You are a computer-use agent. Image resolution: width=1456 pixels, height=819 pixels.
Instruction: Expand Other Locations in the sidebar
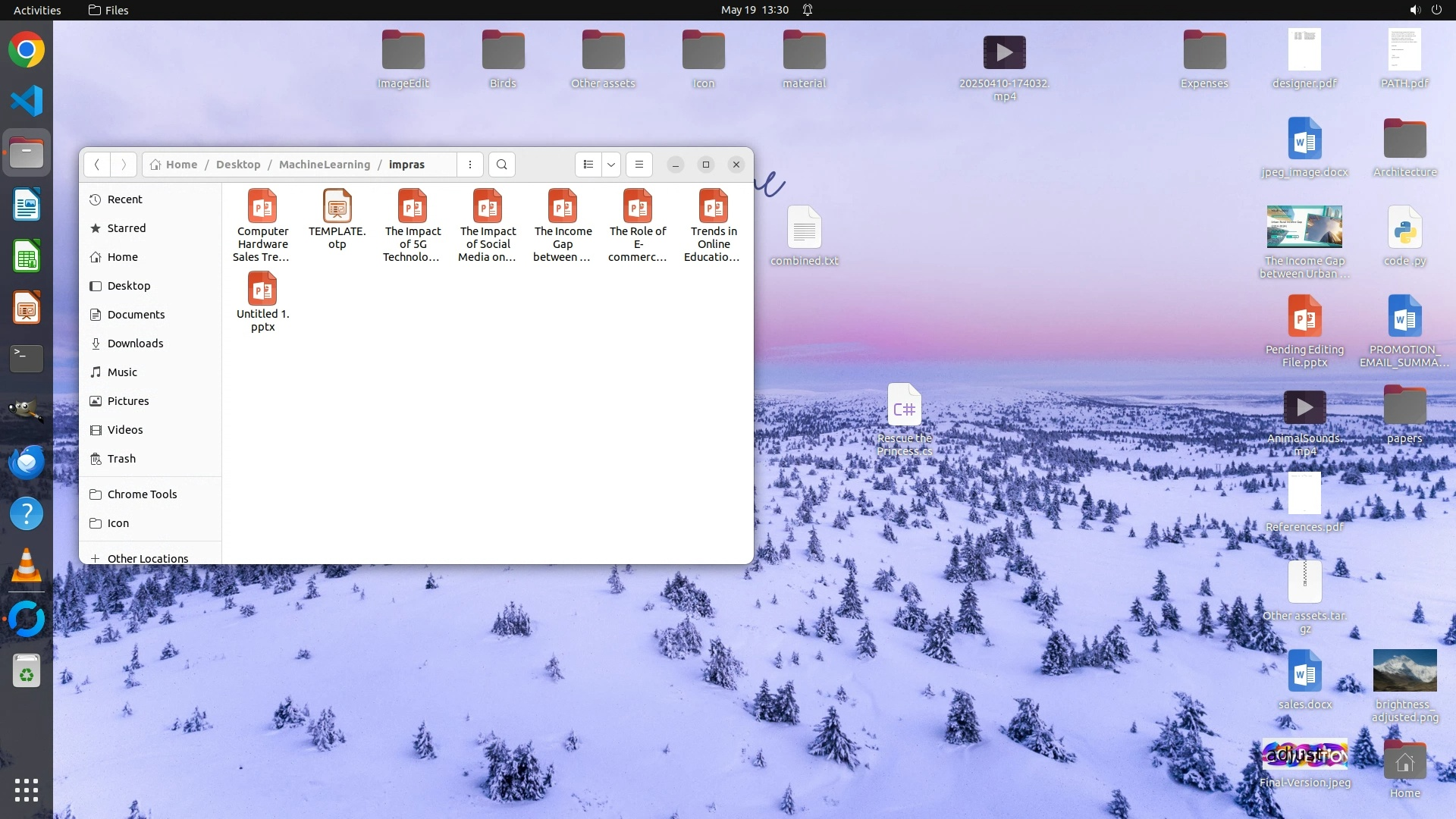(x=147, y=558)
